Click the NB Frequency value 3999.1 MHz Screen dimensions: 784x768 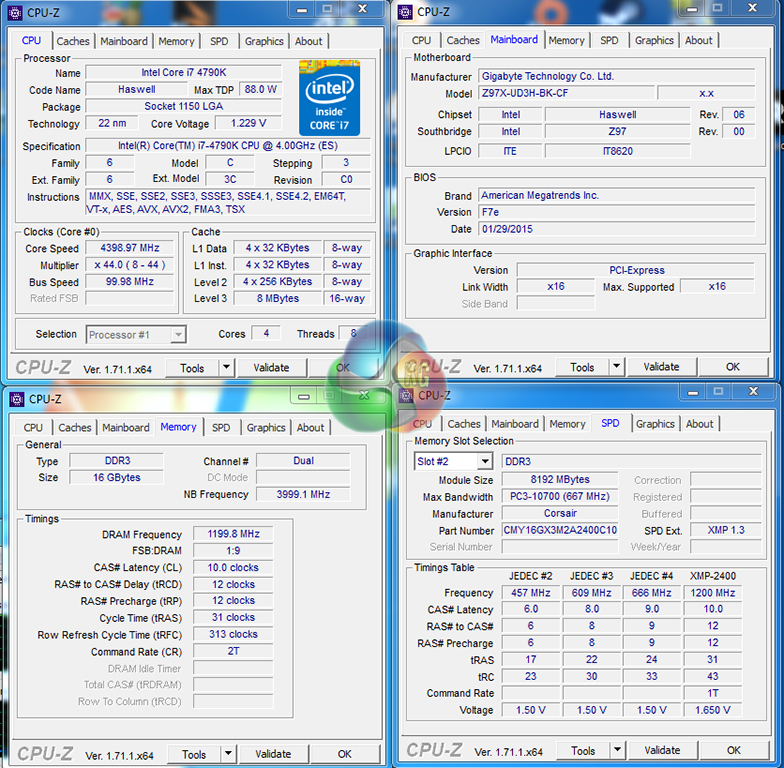[304, 494]
